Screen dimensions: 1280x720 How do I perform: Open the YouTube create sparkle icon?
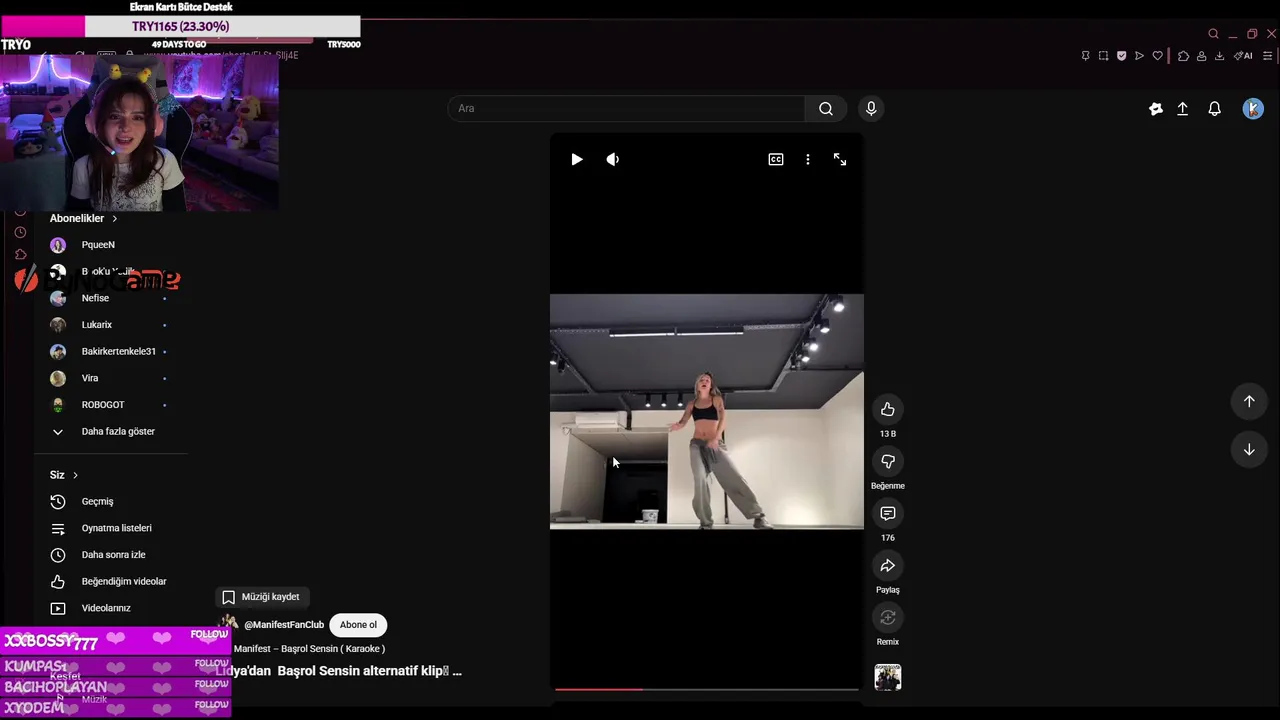[x=1156, y=109]
